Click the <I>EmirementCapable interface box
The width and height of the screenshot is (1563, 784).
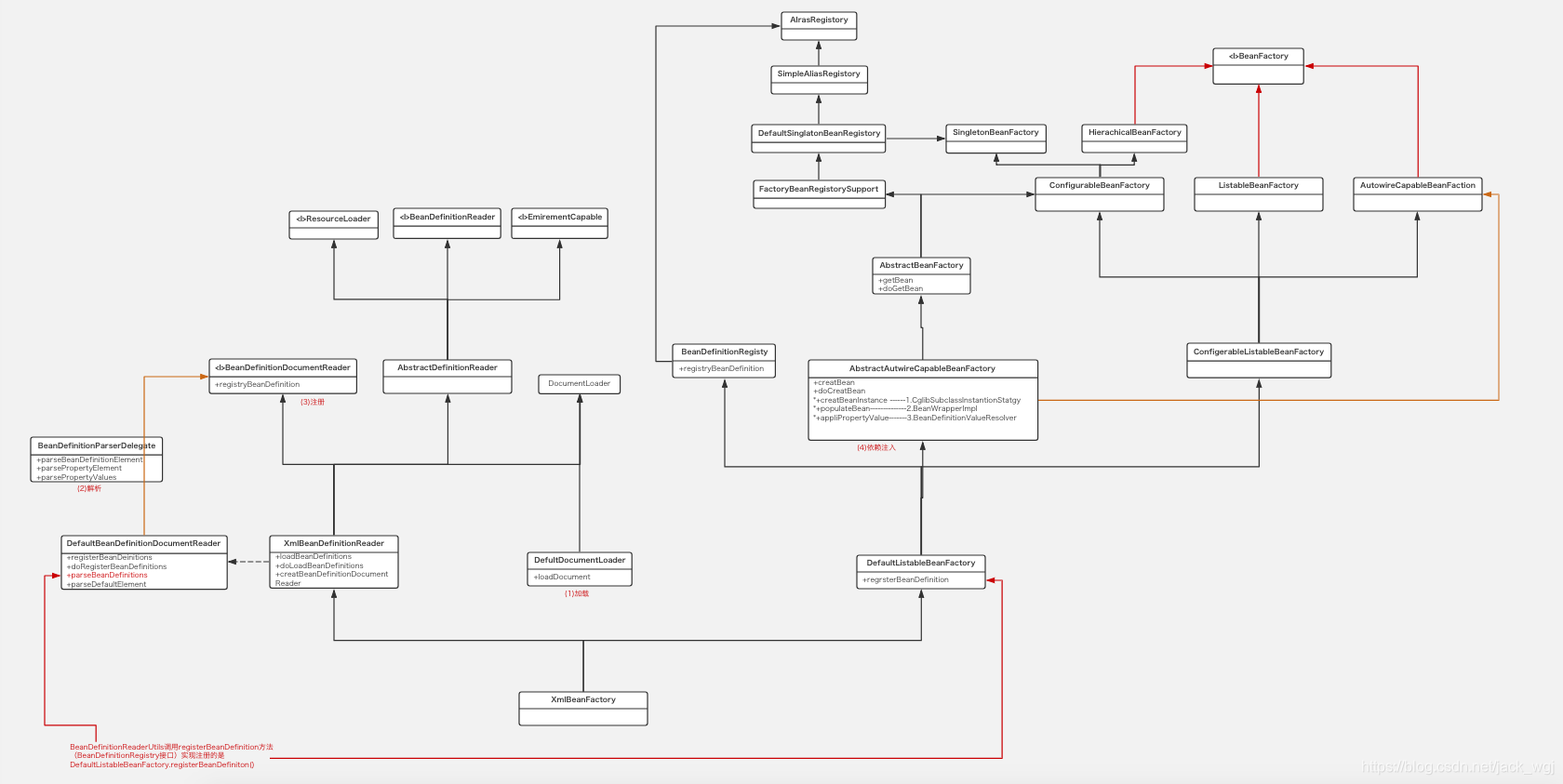coord(559,223)
